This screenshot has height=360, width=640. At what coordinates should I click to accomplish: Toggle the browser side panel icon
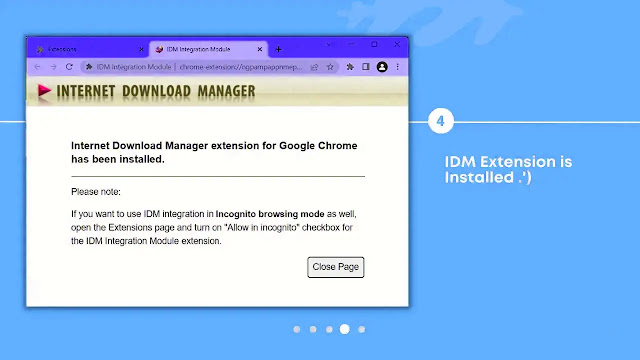click(366, 67)
